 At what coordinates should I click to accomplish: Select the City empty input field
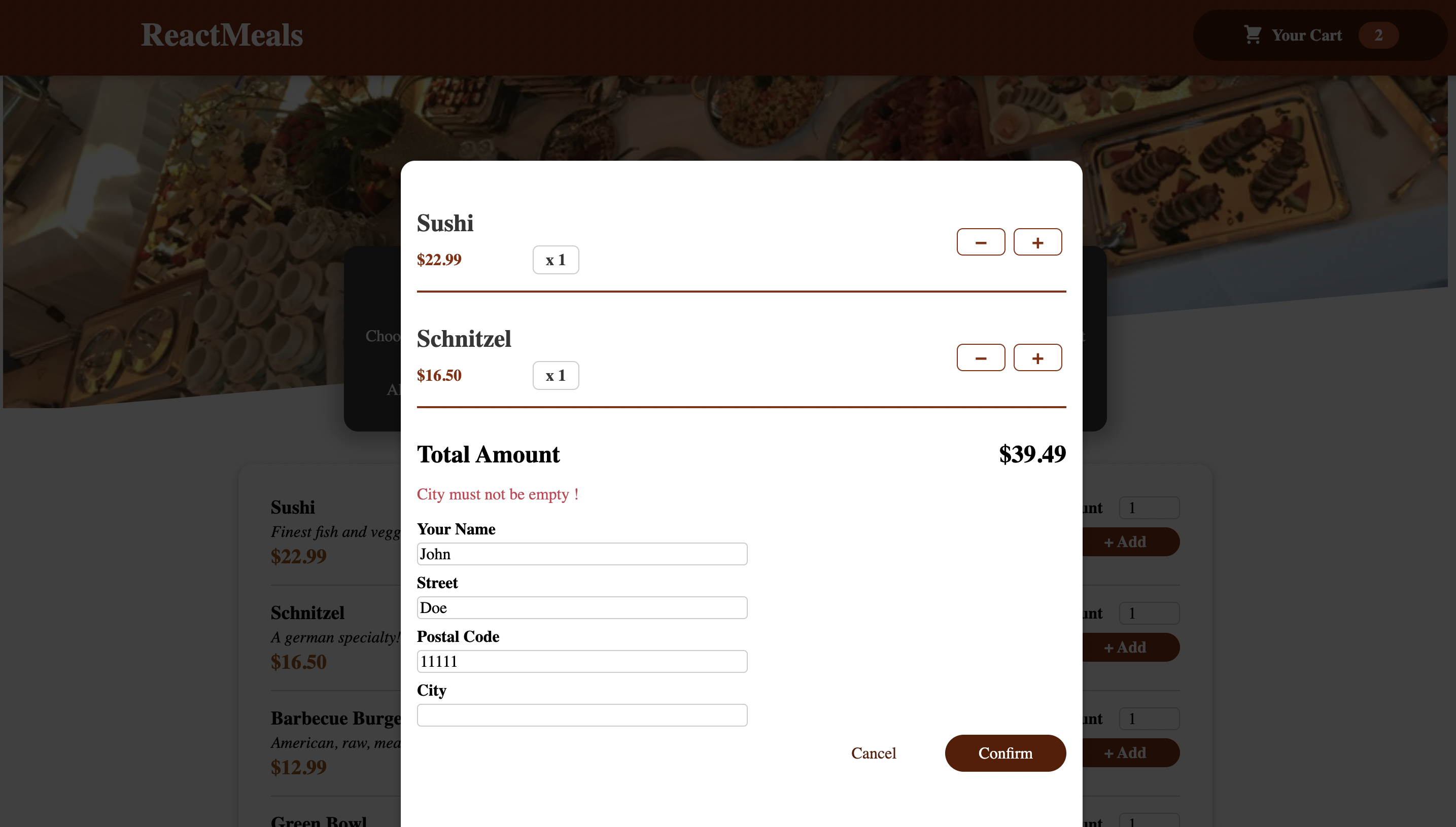(582, 714)
